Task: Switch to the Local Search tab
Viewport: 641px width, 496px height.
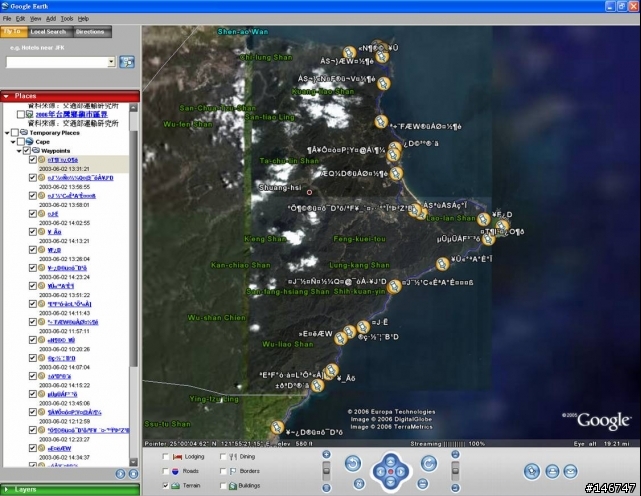Action: pyautogui.click(x=50, y=31)
